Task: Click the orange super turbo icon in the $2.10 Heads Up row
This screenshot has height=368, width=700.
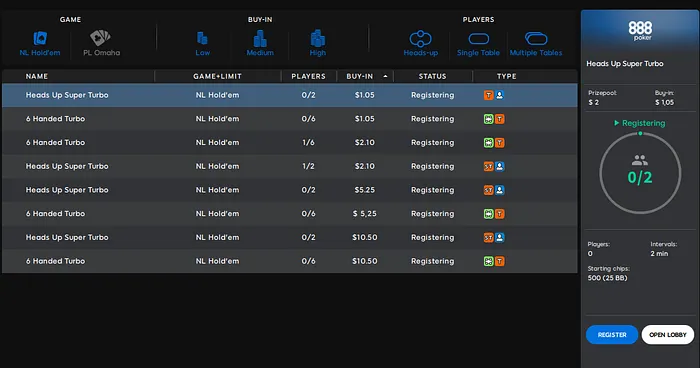Action: click(488, 166)
